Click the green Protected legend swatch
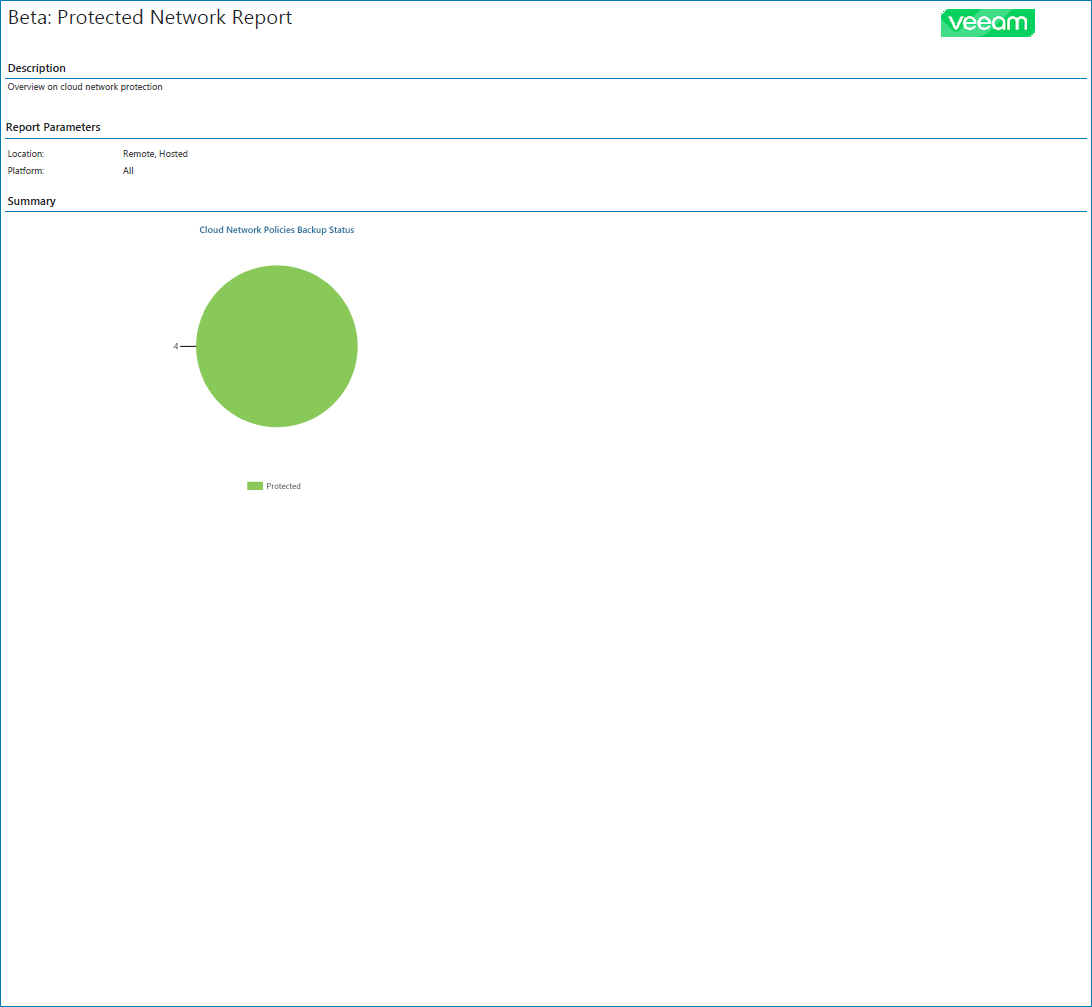The width and height of the screenshot is (1092, 1007). 255,486
